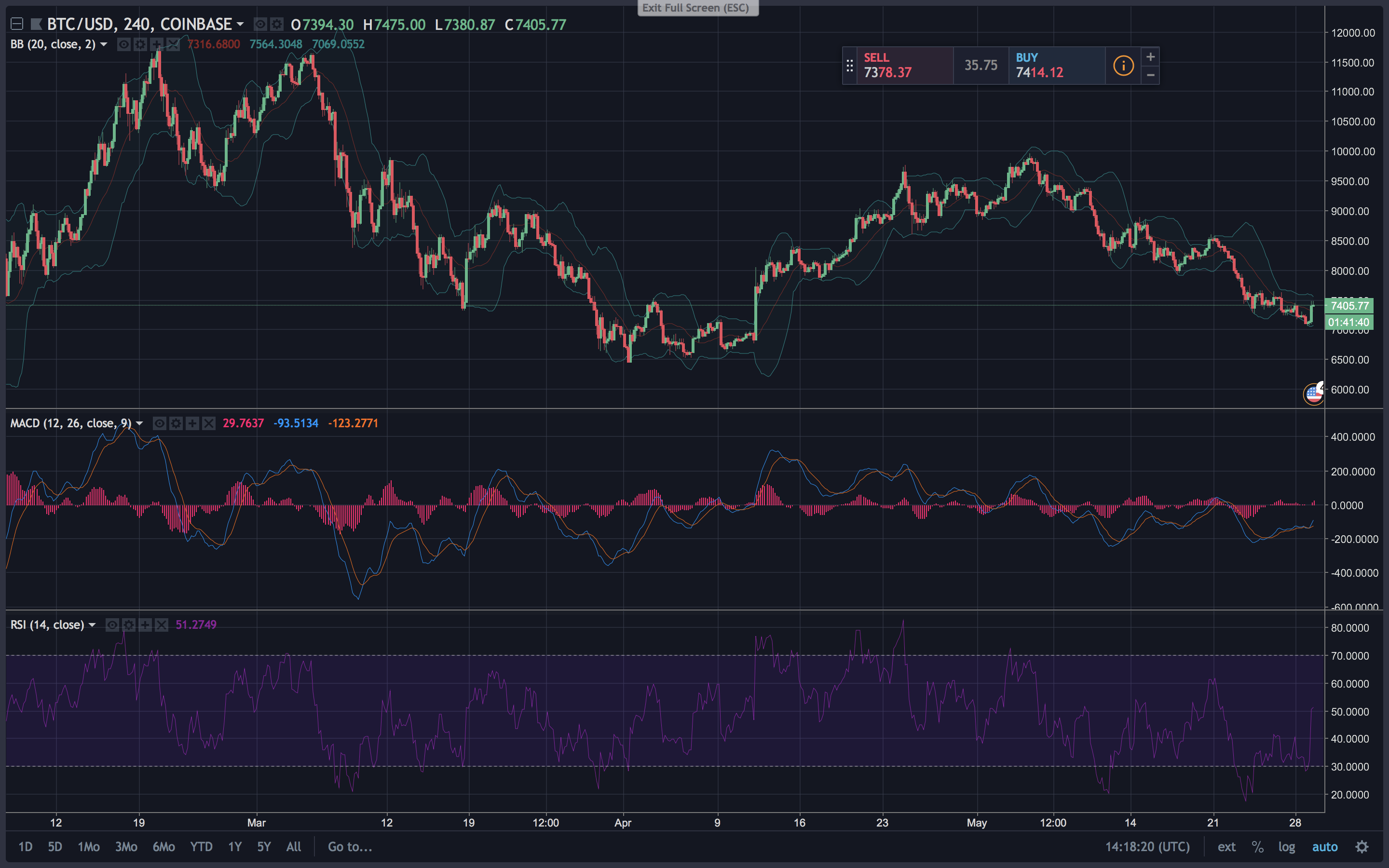Image resolution: width=1389 pixels, height=868 pixels.
Task: Click the 7405.77 current price label
Action: coord(1349,306)
